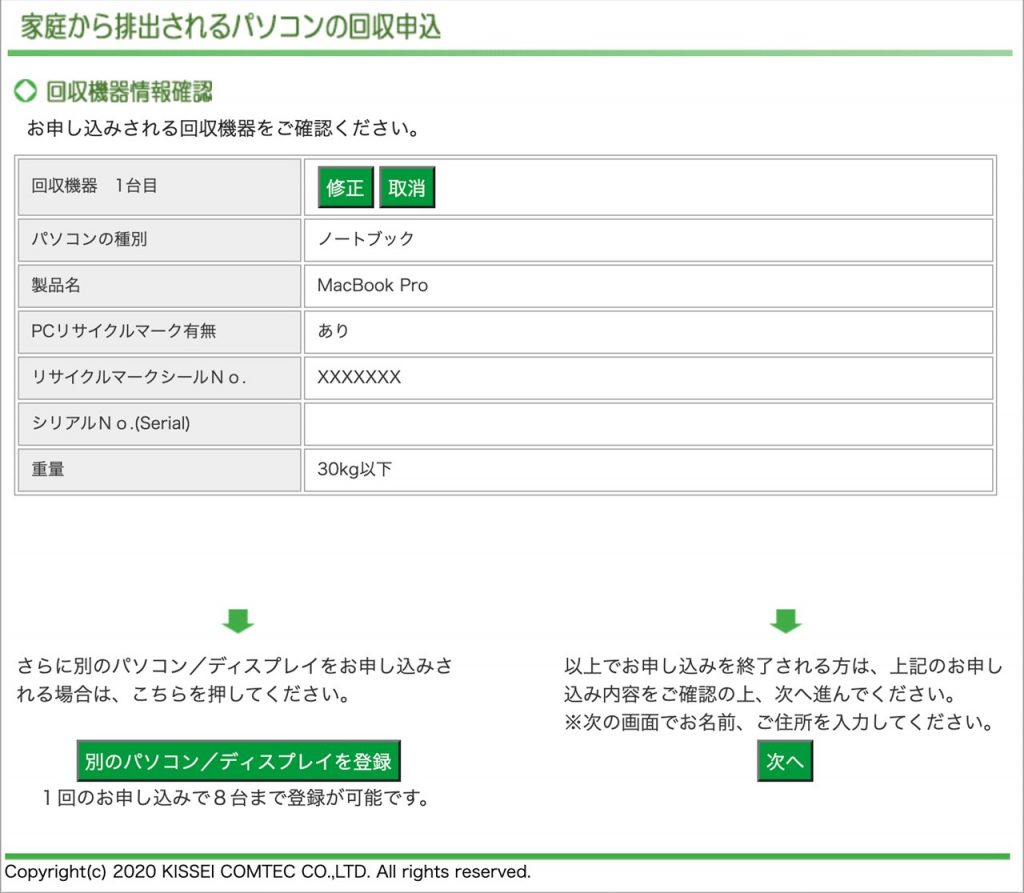Click the パソコンの種別 label
Image resolution: width=1024 pixels, height=893 pixels.
point(89,239)
